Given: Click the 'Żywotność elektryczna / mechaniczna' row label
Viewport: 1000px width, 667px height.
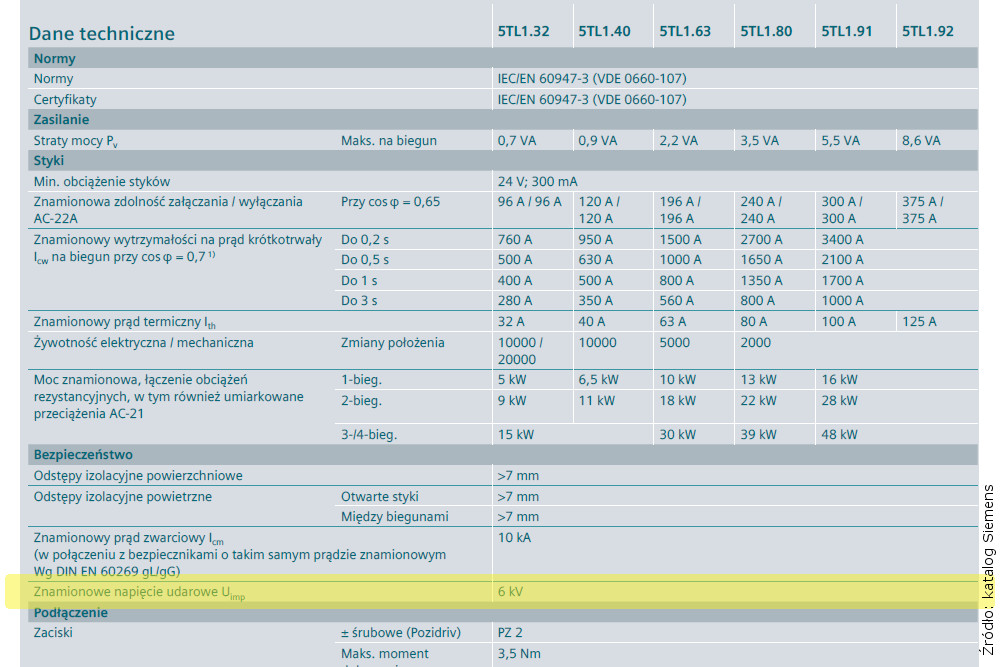Looking at the screenshot, I should point(144,343).
